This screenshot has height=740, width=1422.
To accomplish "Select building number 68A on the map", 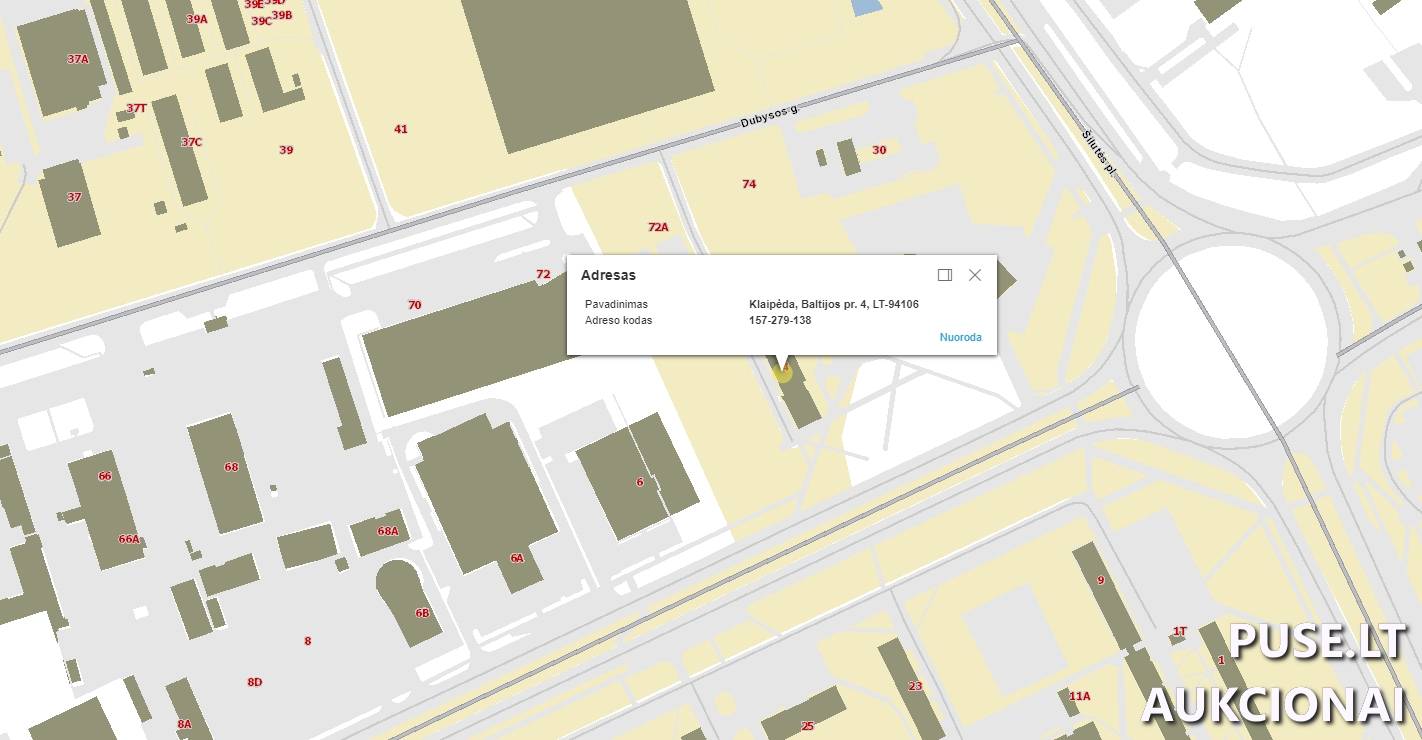I will (388, 531).
